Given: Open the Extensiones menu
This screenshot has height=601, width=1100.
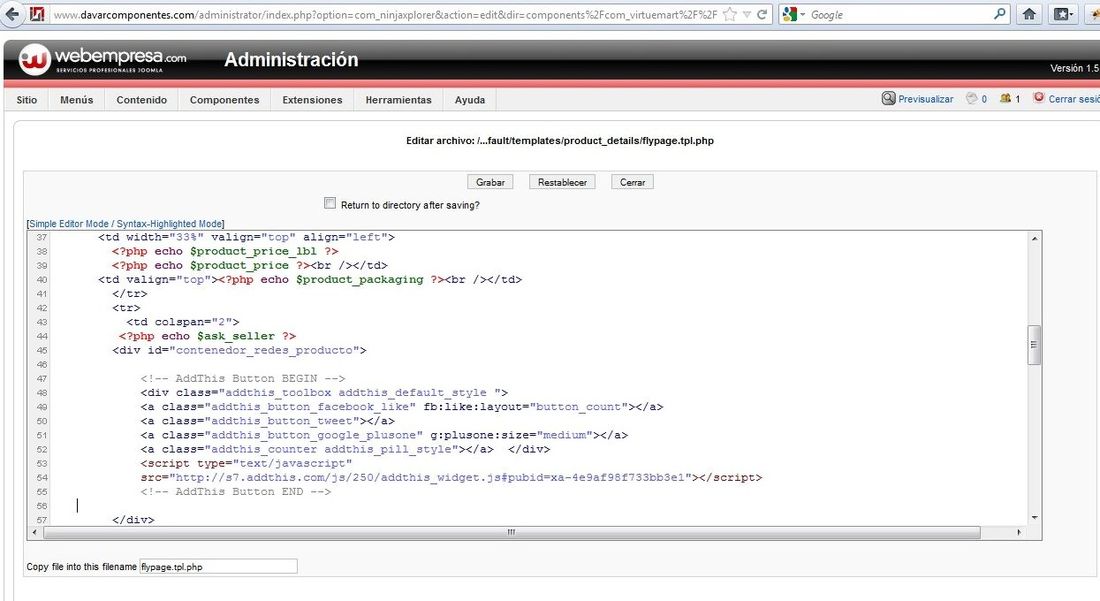Looking at the screenshot, I should pos(312,100).
